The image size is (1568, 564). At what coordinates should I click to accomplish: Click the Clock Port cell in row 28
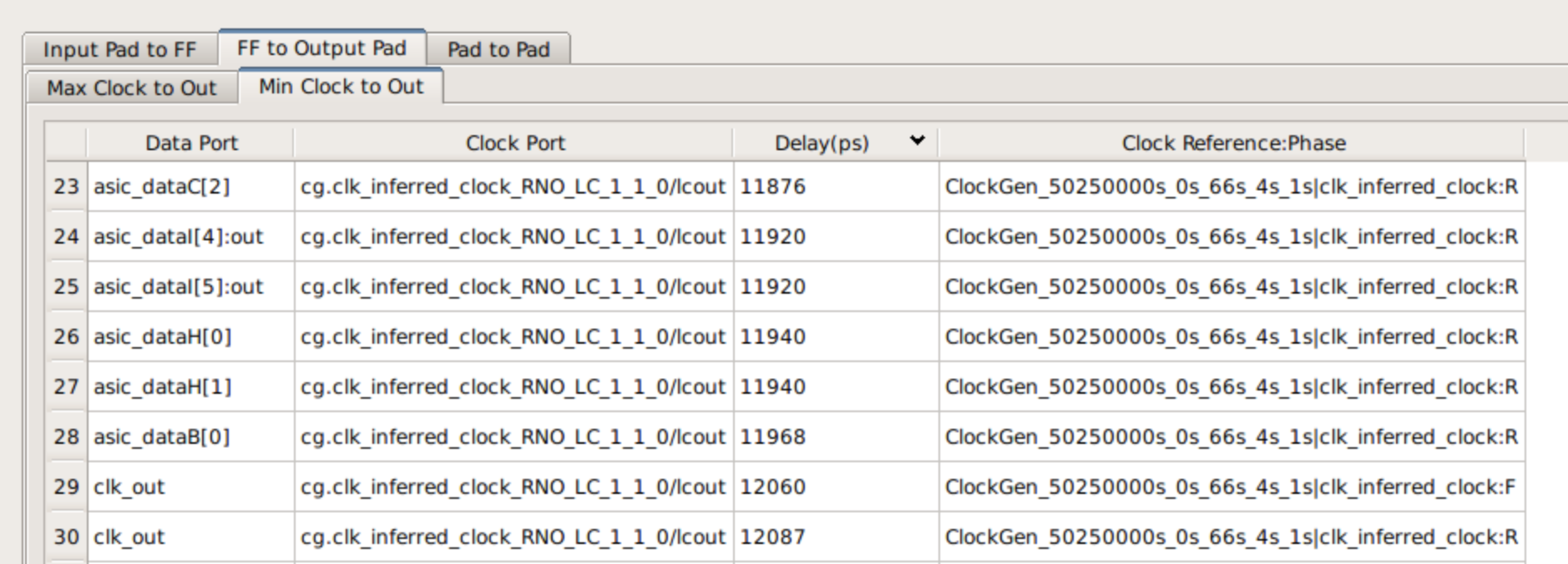click(x=513, y=436)
